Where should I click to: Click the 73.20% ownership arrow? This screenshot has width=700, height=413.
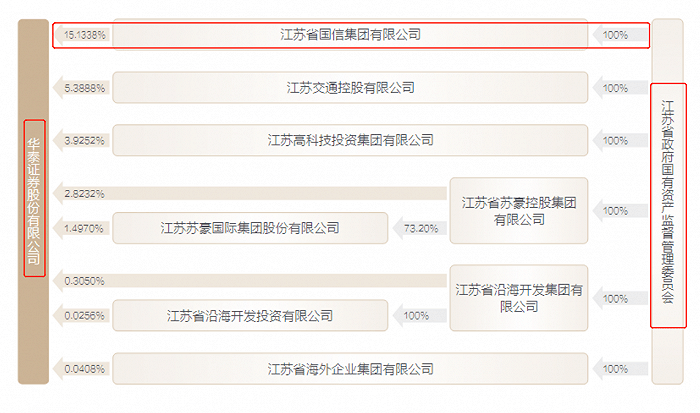(420, 228)
